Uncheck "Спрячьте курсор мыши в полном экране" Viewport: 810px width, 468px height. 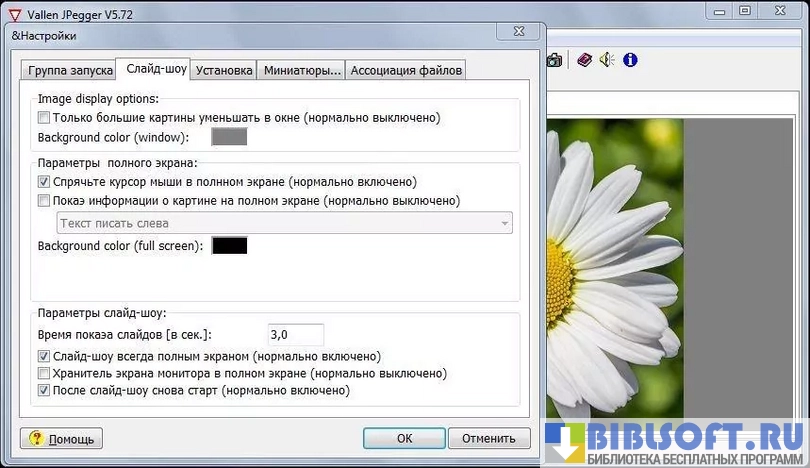click(44, 182)
